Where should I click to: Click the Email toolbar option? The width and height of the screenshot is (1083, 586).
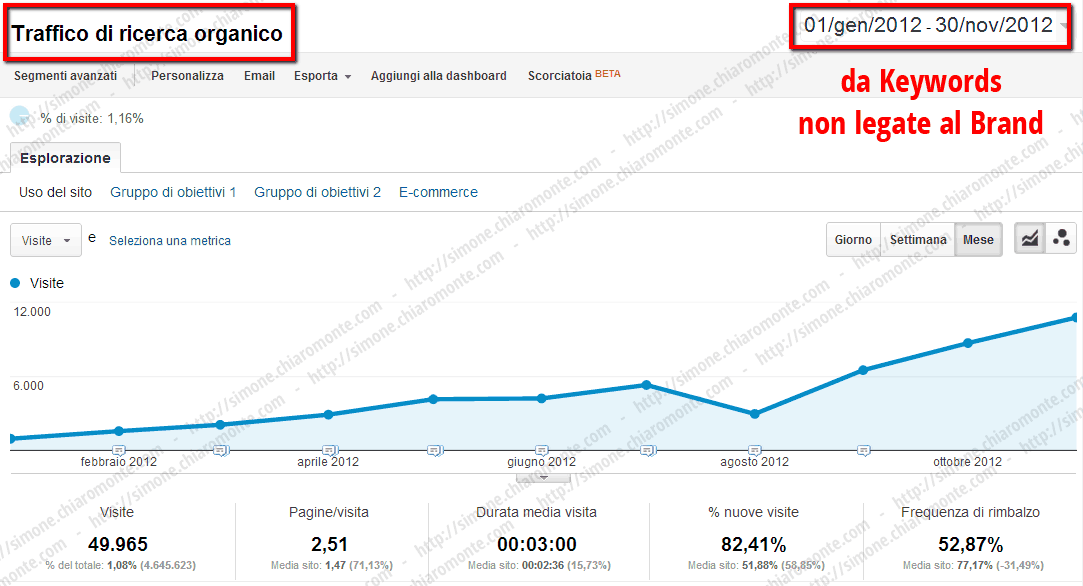[x=259, y=76]
